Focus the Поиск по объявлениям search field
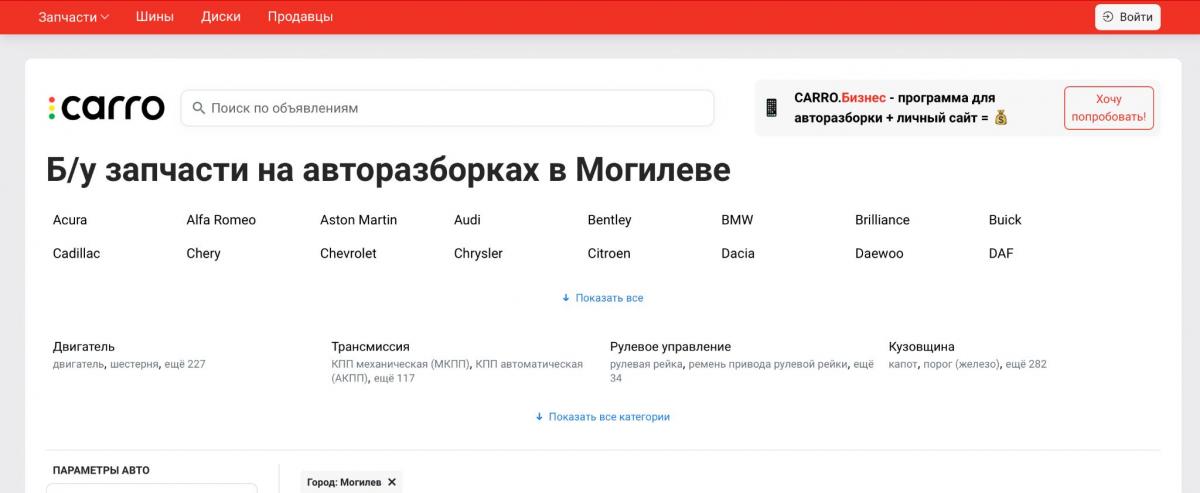Screen dimensions: 1200x493 [x=447, y=108]
